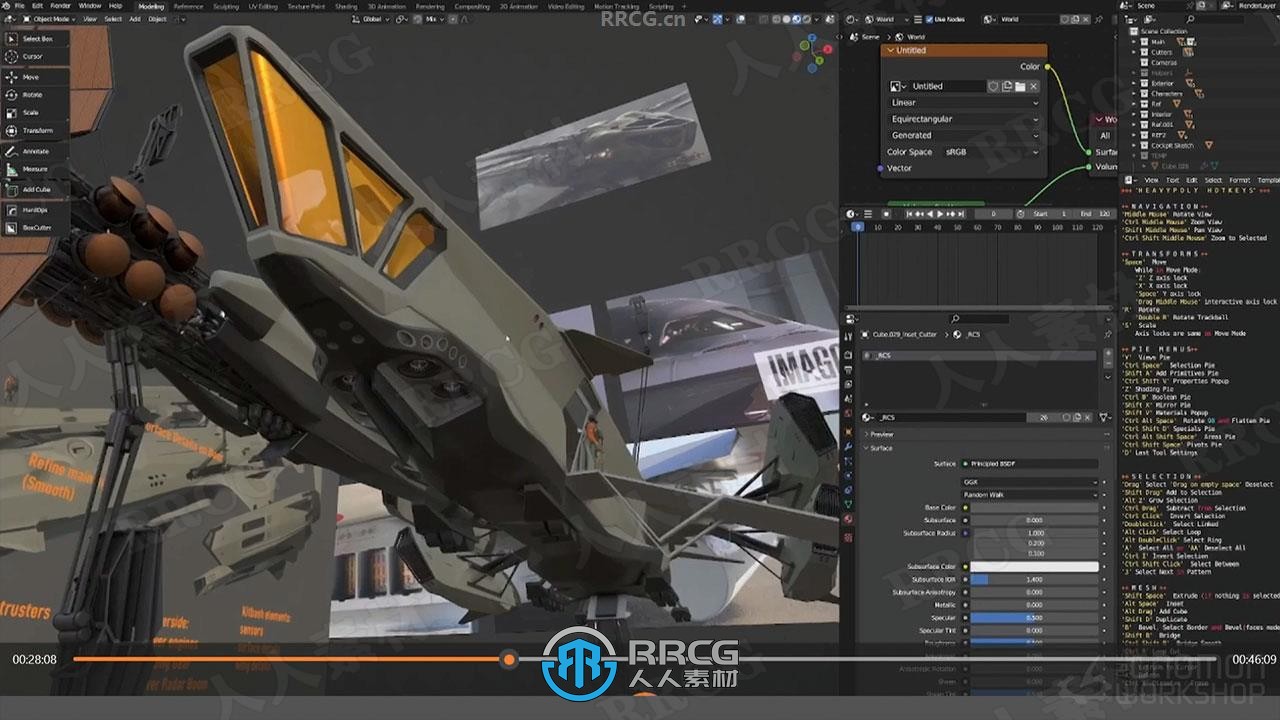Click the open image folder icon in node
Viewport: 1280px width, 720px height.
pos(1020,86)
